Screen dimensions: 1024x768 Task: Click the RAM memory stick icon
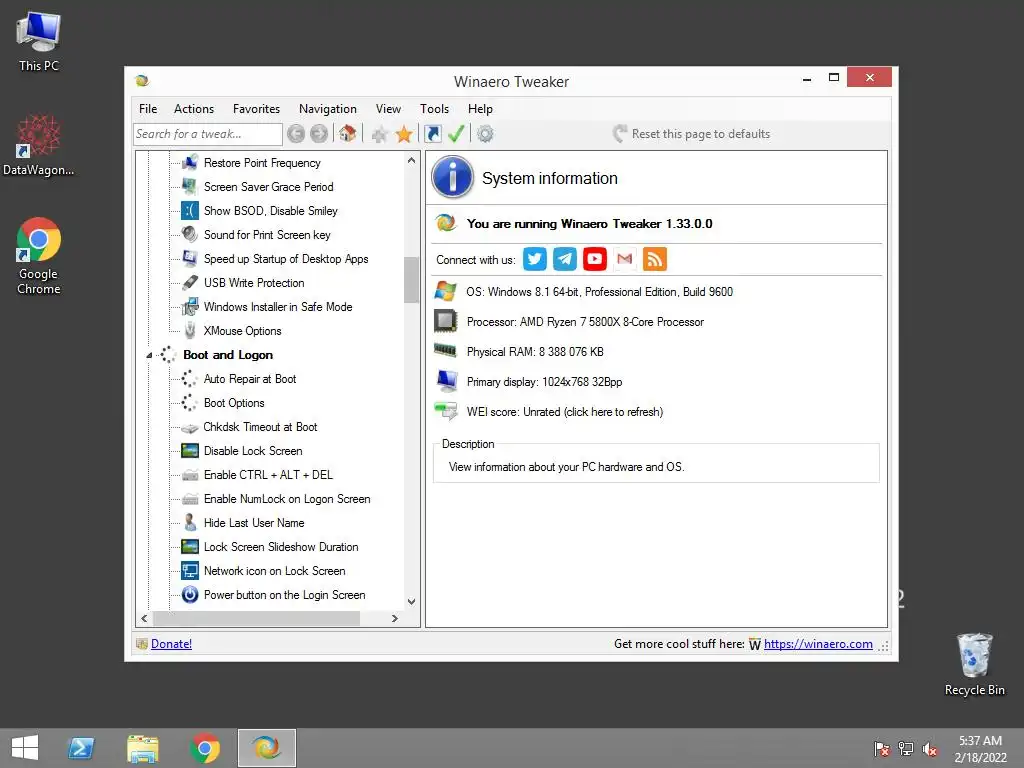pos(445,351)
